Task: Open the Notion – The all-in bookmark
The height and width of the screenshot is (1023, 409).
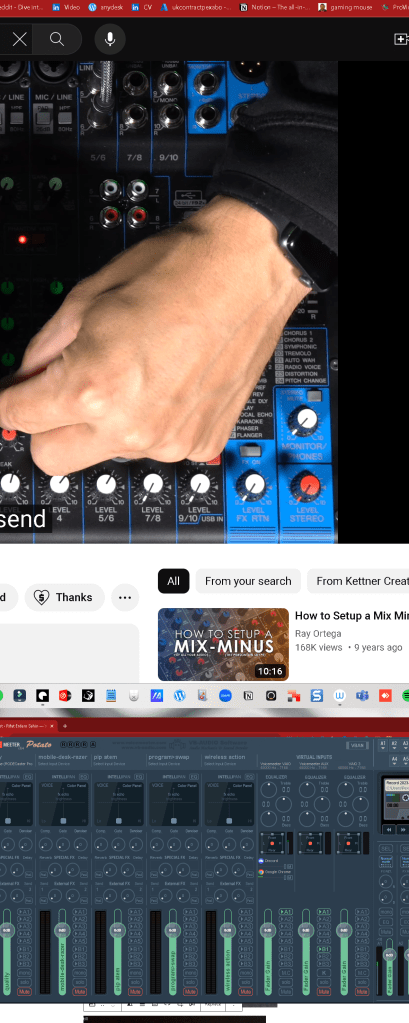Action: click(275, 7)
